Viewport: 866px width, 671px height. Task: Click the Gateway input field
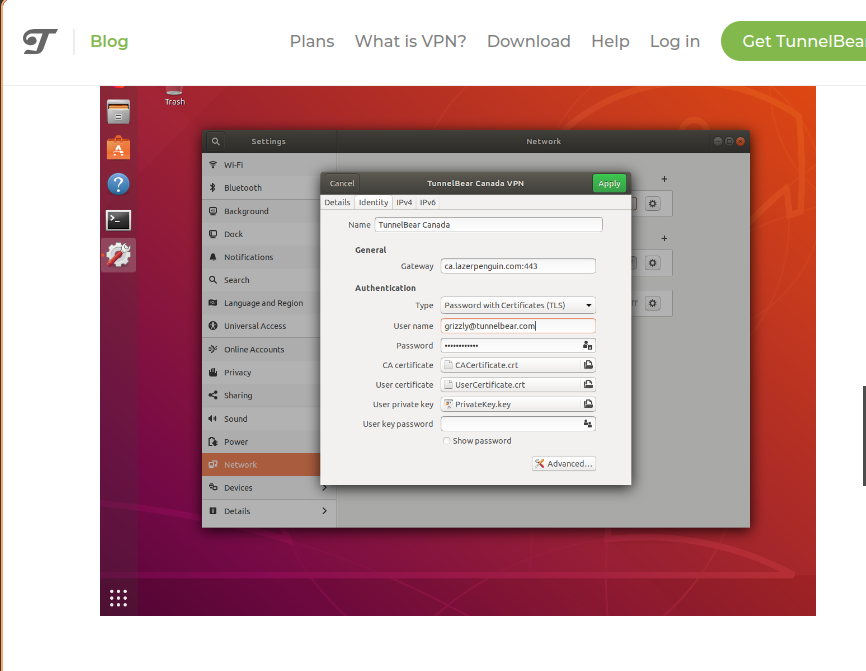(518, 266)
